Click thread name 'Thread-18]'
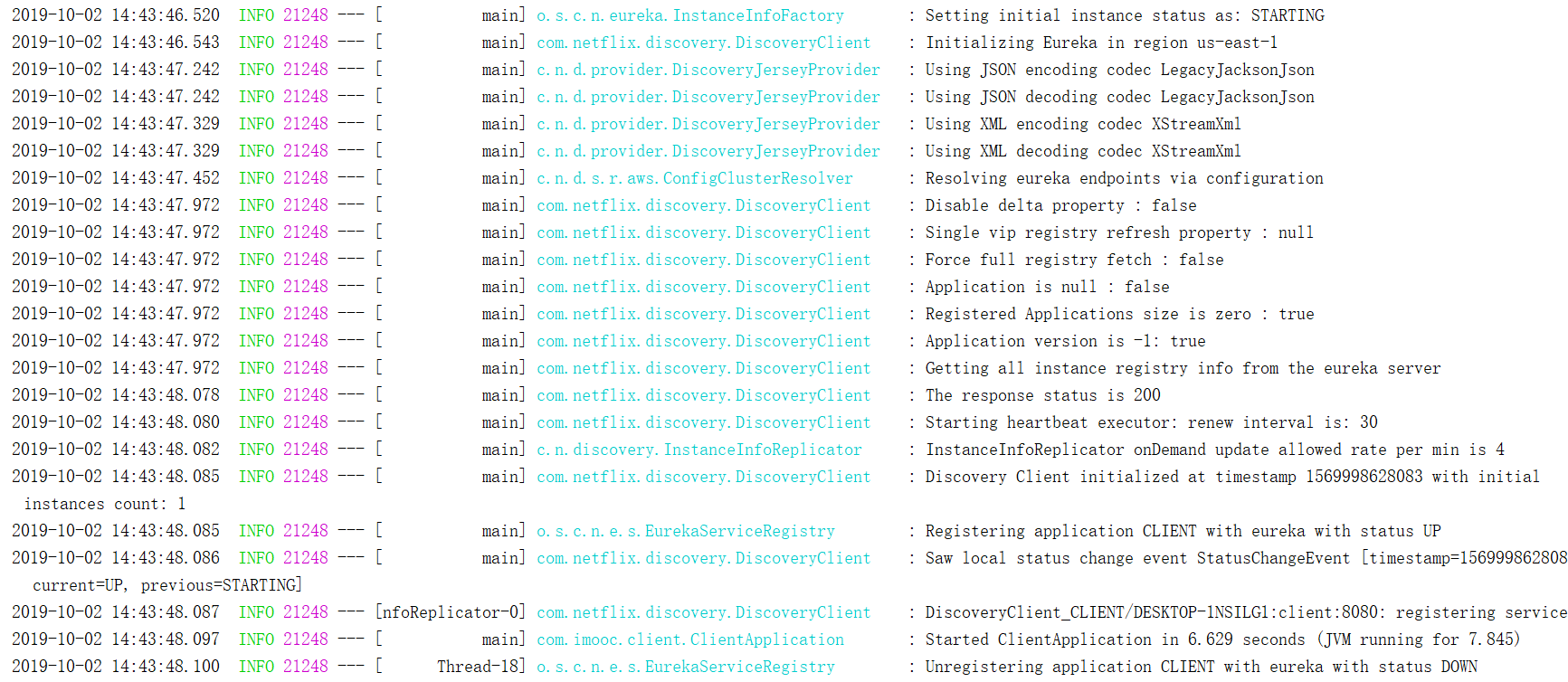 pyautogui.click(x=480, y=667)
